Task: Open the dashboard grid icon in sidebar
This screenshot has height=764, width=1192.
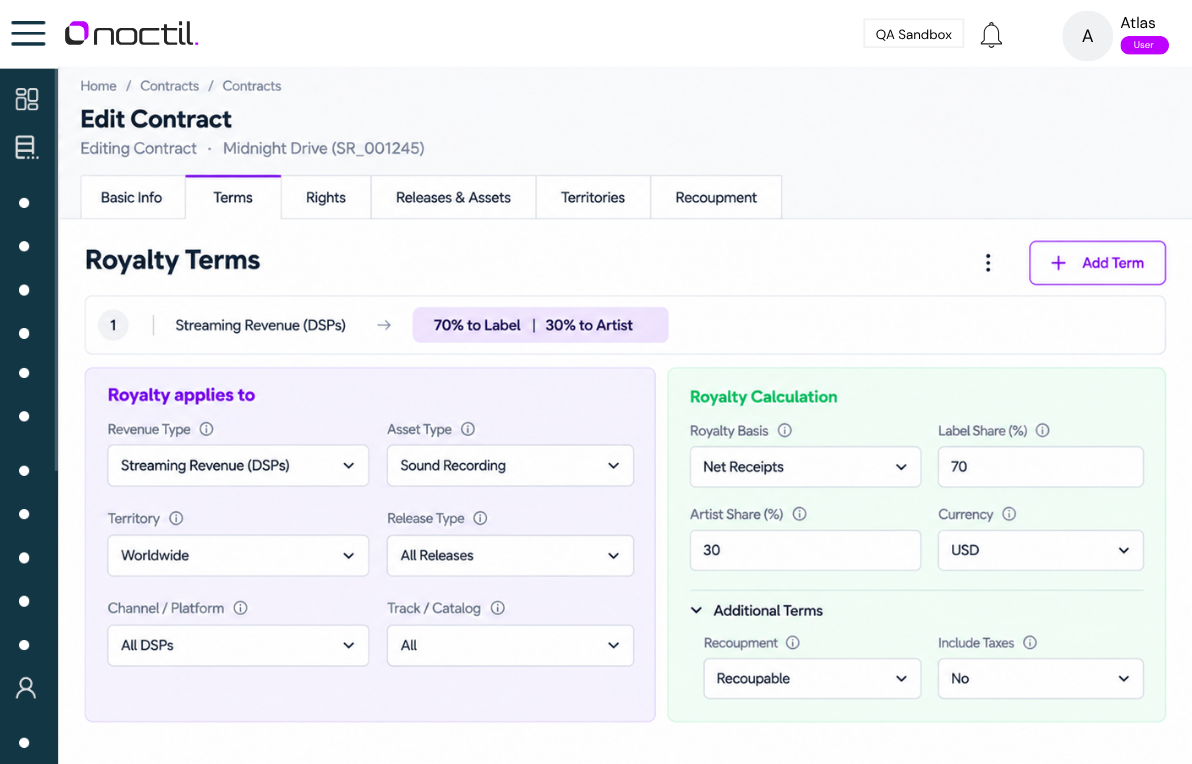Action: tap(27, 99)
